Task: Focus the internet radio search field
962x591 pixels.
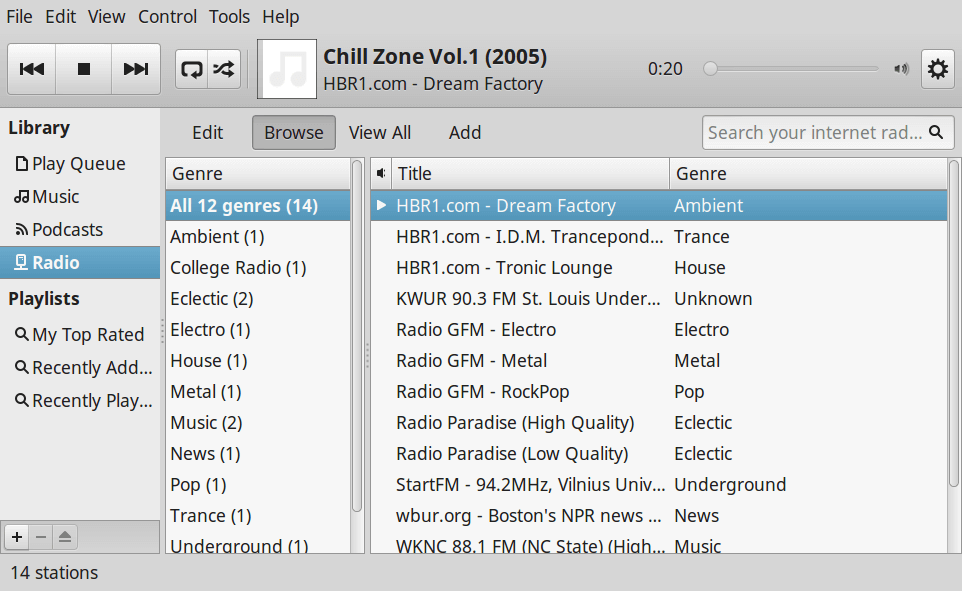Action: tap(814, 132)
